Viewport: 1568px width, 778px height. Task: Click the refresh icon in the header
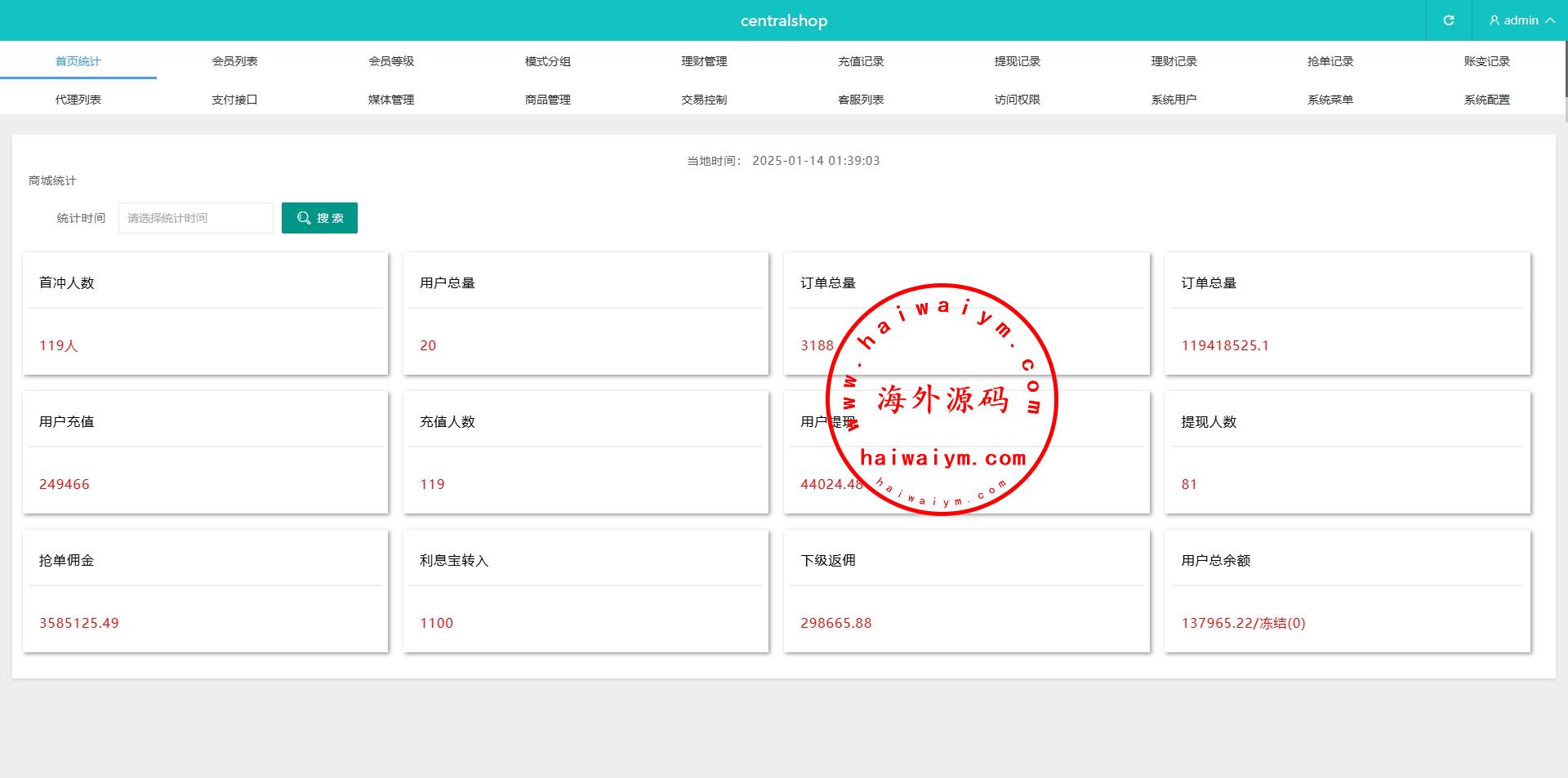pyautogui.click(x=1448, y=20)
